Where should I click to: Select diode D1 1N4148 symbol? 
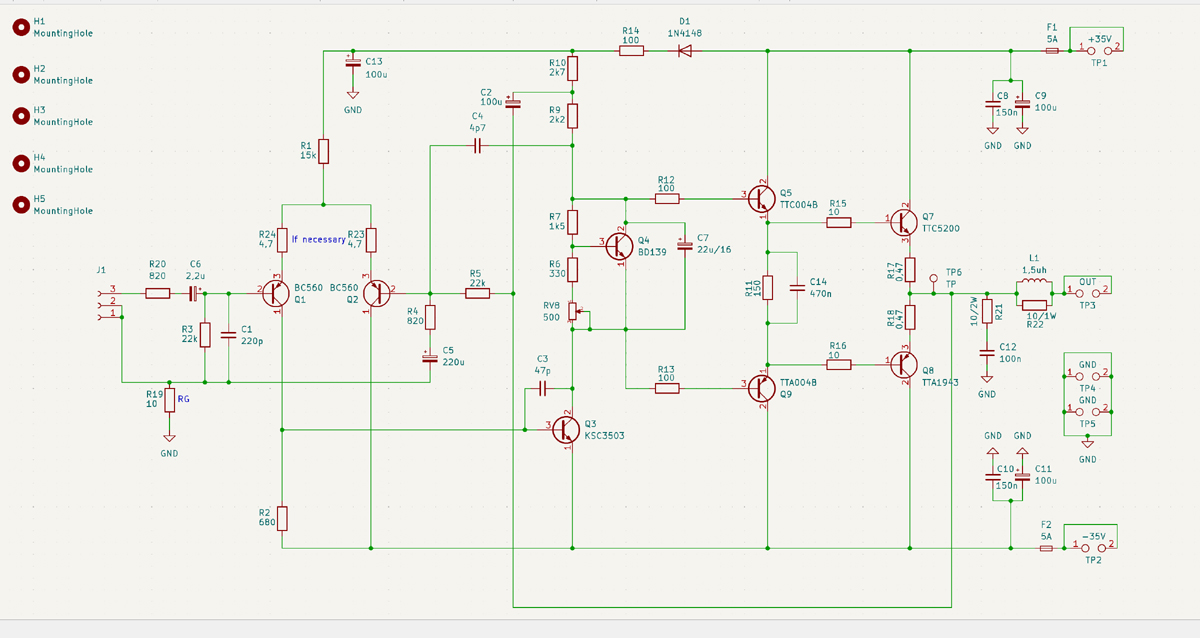[x=685, y=50]
